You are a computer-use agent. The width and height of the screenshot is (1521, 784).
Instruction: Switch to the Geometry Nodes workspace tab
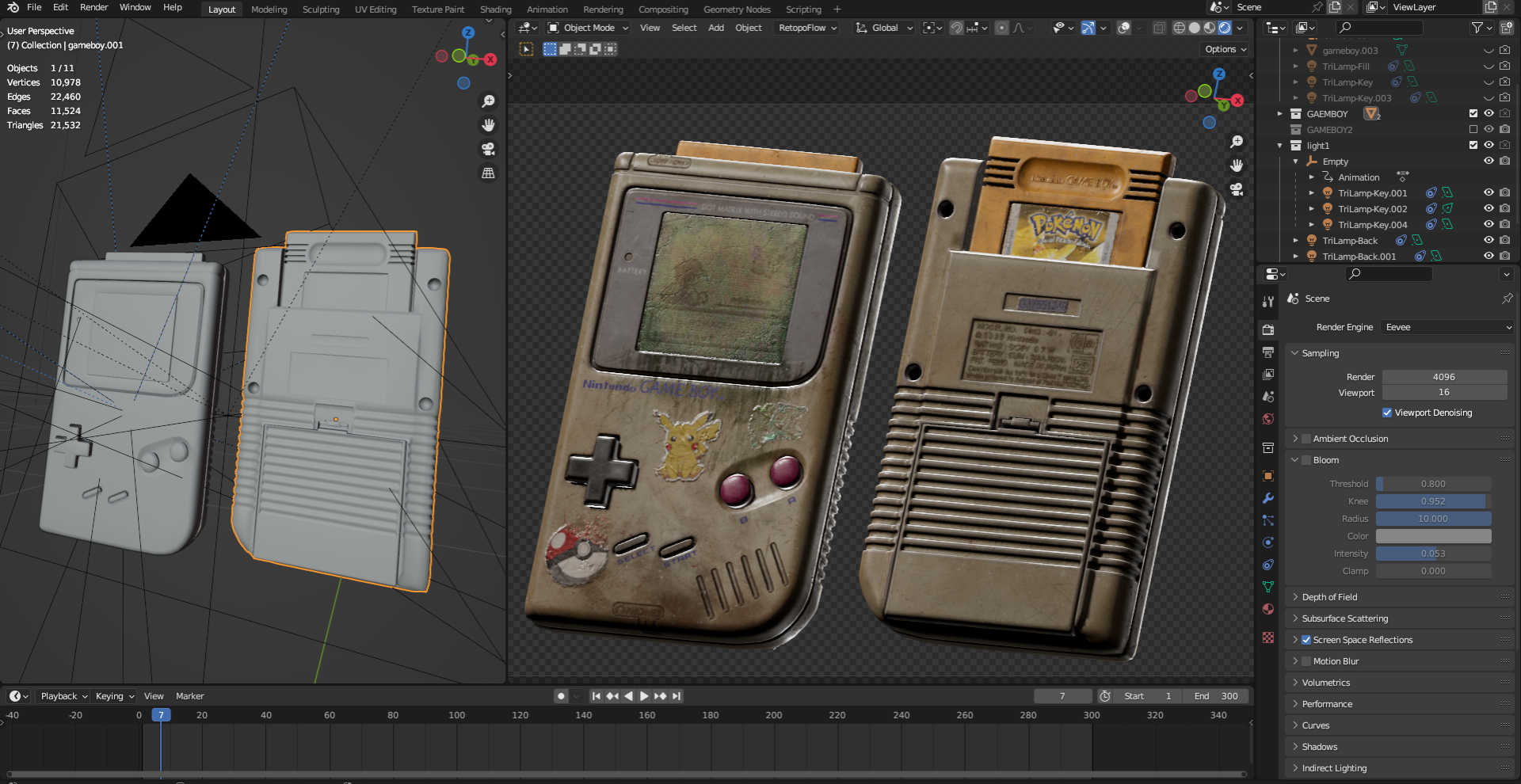(x=737, y=10)
